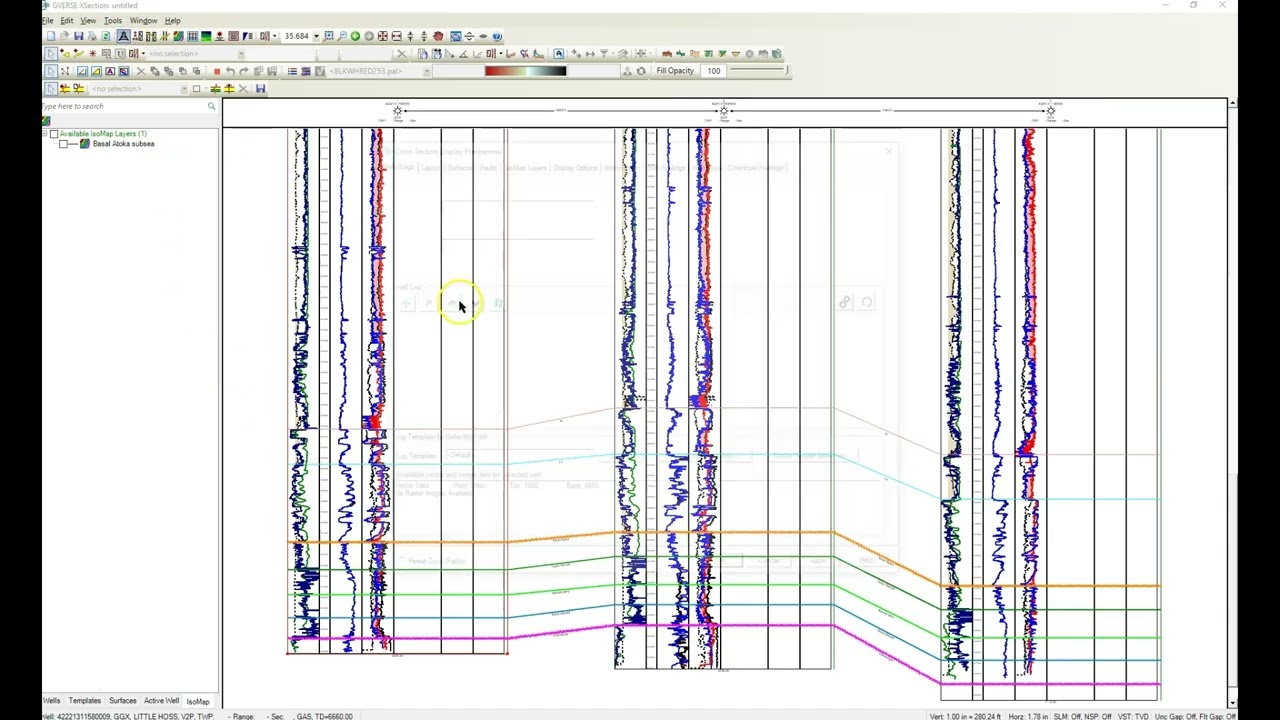Image resolution: width=1280 pixels, height=720 pixels.
Task: Open the Tools menu
Action: (113, 20)
